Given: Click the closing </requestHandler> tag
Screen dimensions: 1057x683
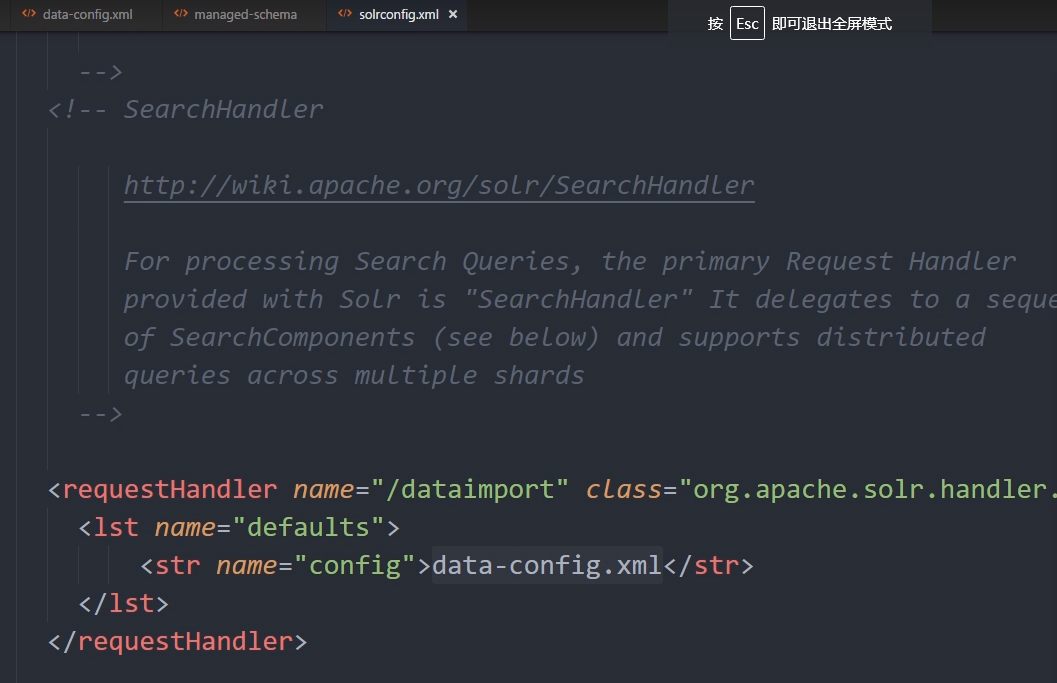Looking at the screenshot, I should (x=177, y=641).
